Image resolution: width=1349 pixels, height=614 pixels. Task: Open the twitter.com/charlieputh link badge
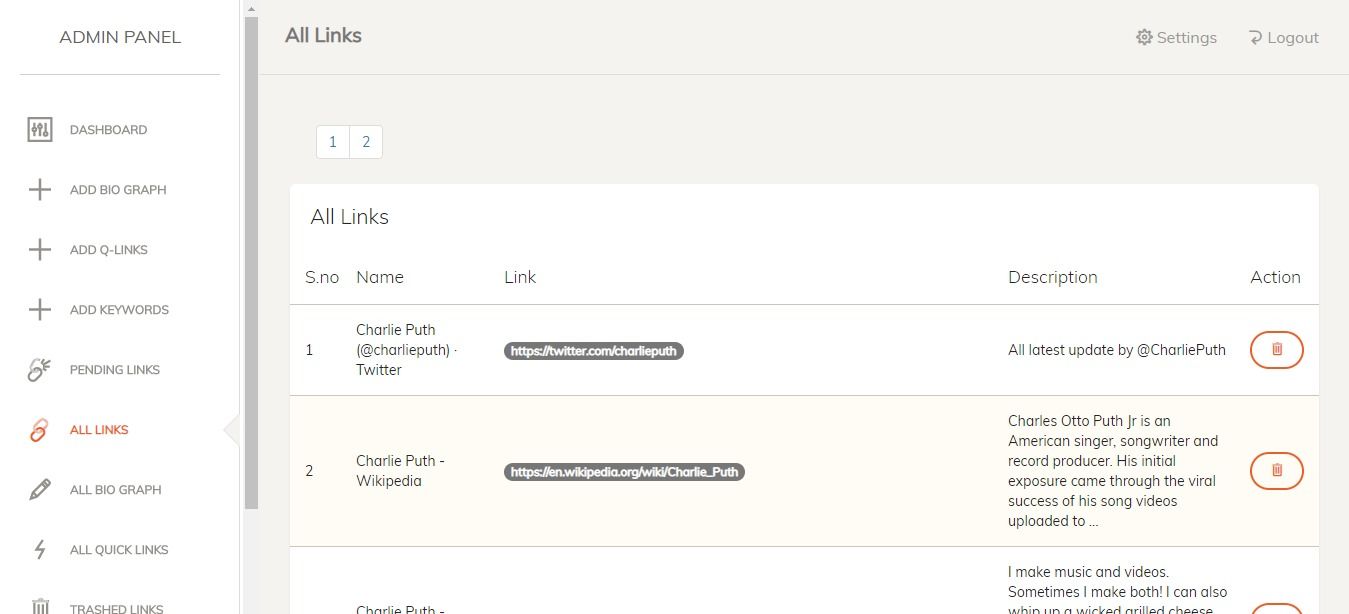click(594, 351)
